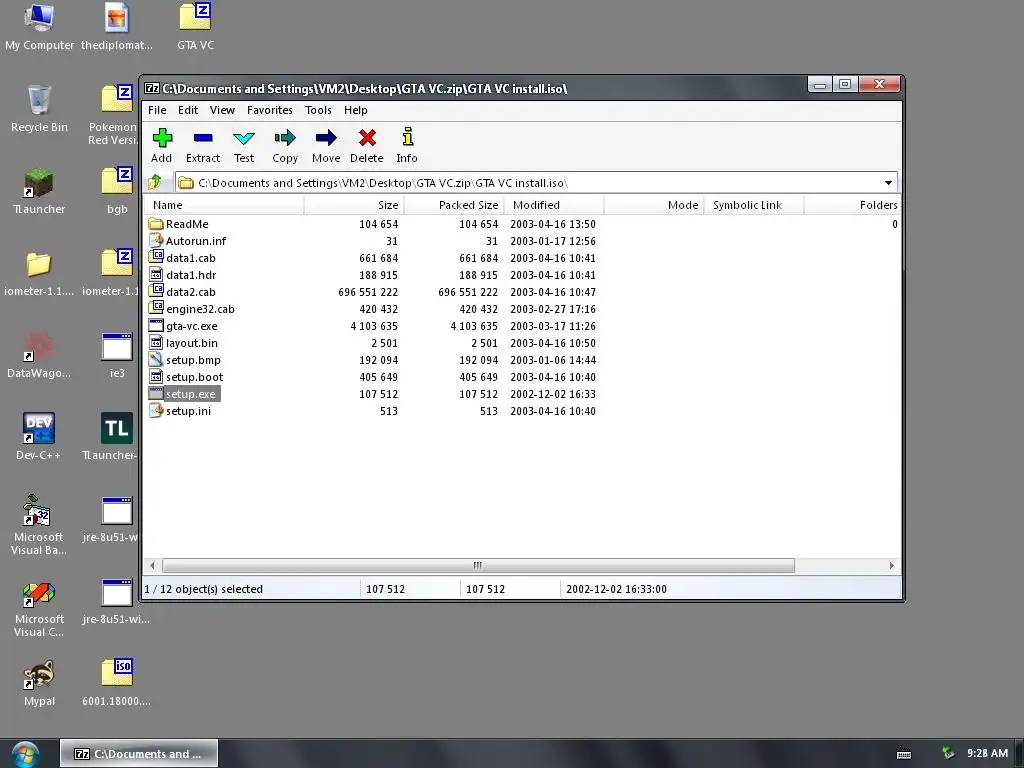Open the File menu

point(157,110)
